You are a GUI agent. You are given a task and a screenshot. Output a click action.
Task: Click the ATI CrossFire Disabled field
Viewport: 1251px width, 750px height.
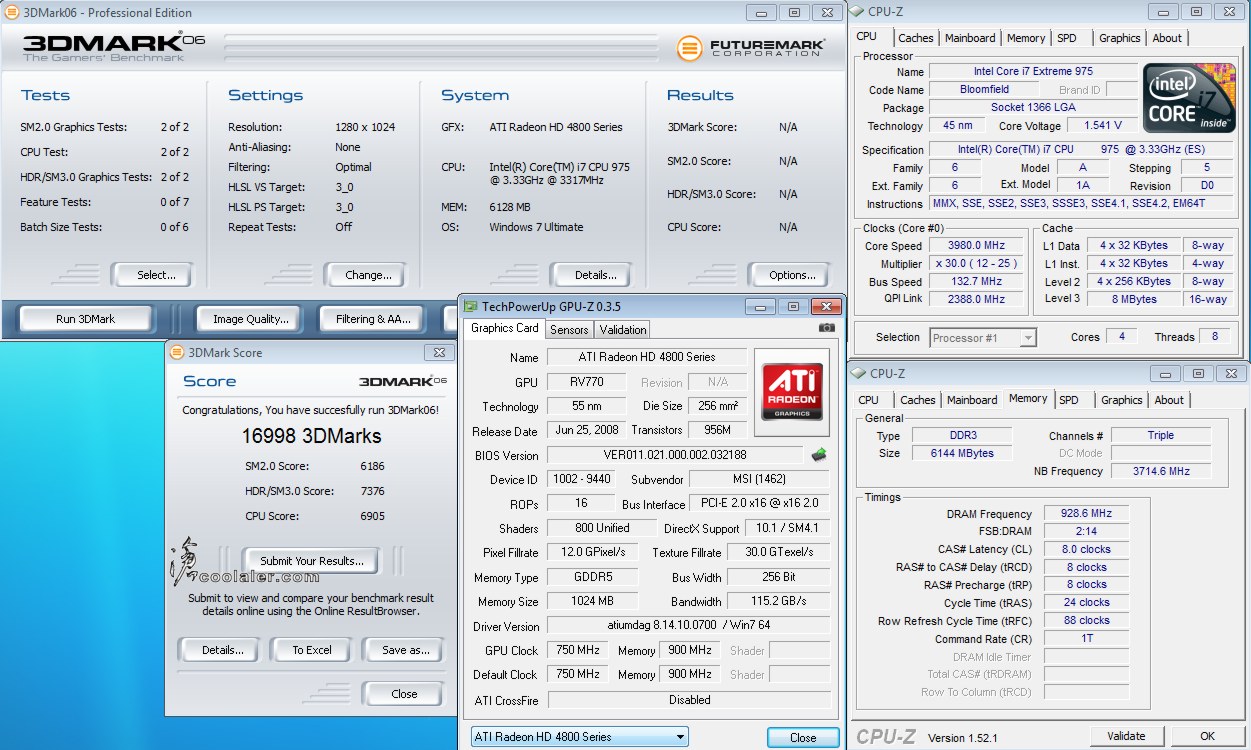pyautogui.click(x=689, y=699)
